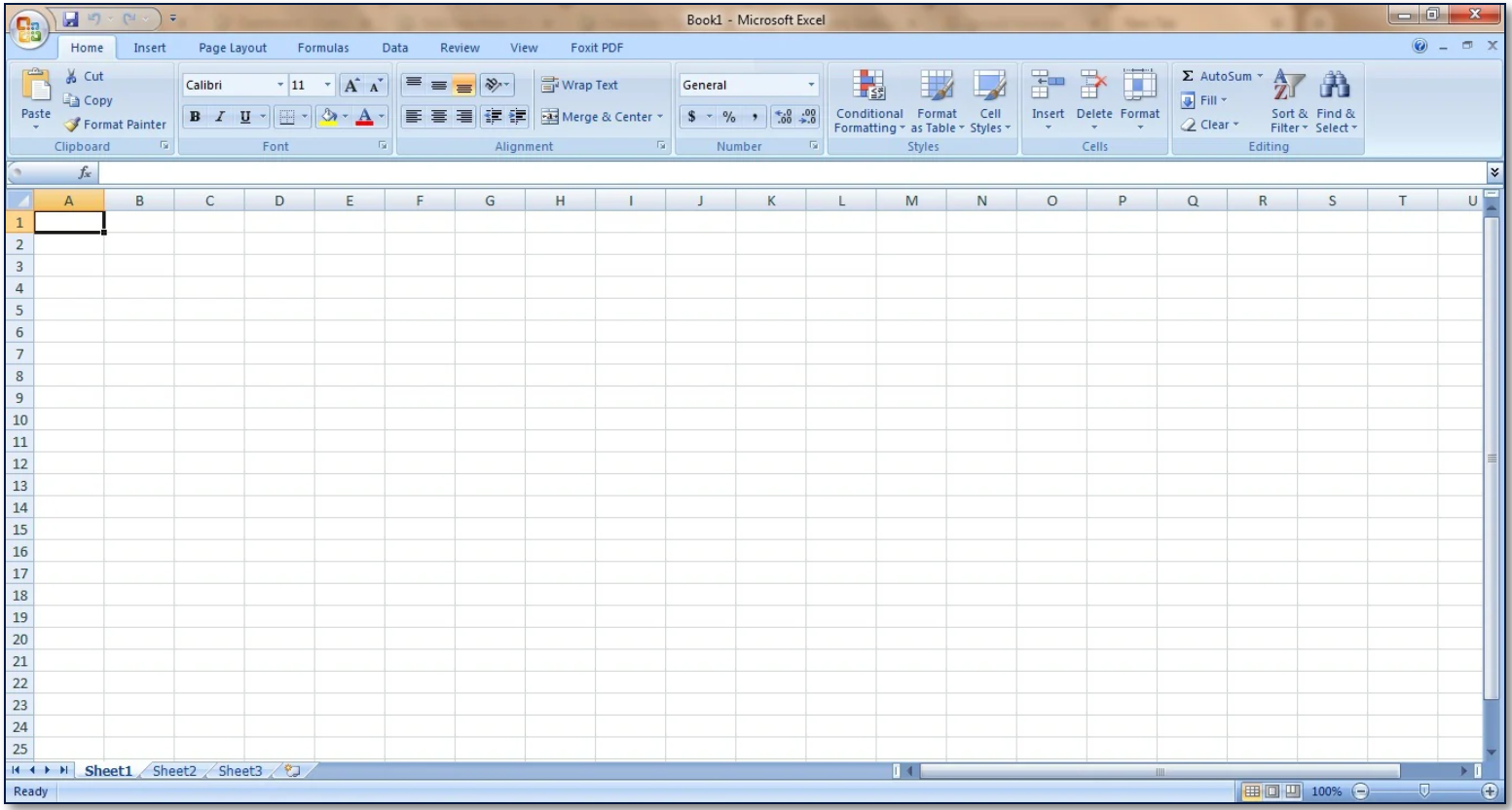The height and width of the screenshot is (810, 1512).
Task: Open the Merge & Center dropdown arrow
Action: [x=660, y=117]
